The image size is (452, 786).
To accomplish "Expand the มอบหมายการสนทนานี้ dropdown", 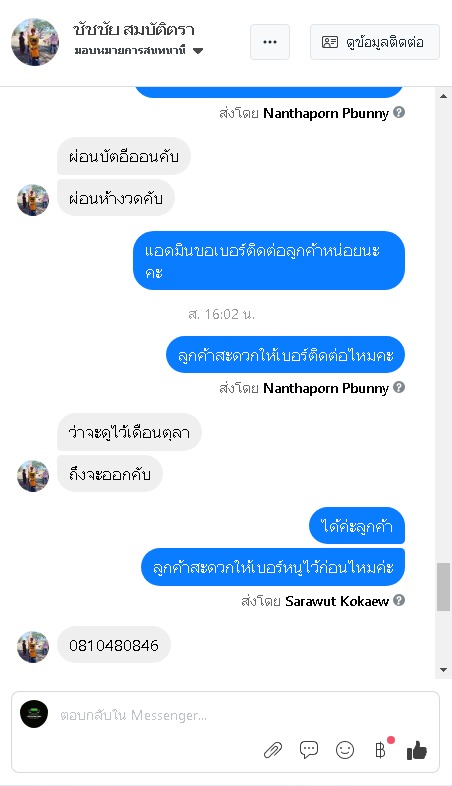I will click(198, 51).
